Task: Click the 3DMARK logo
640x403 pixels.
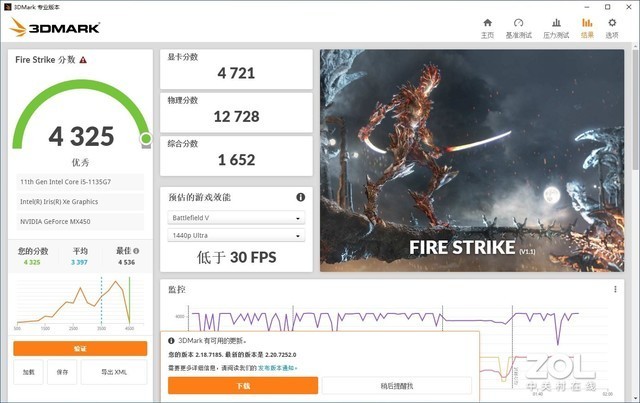Action: click(x=55, y=27)
